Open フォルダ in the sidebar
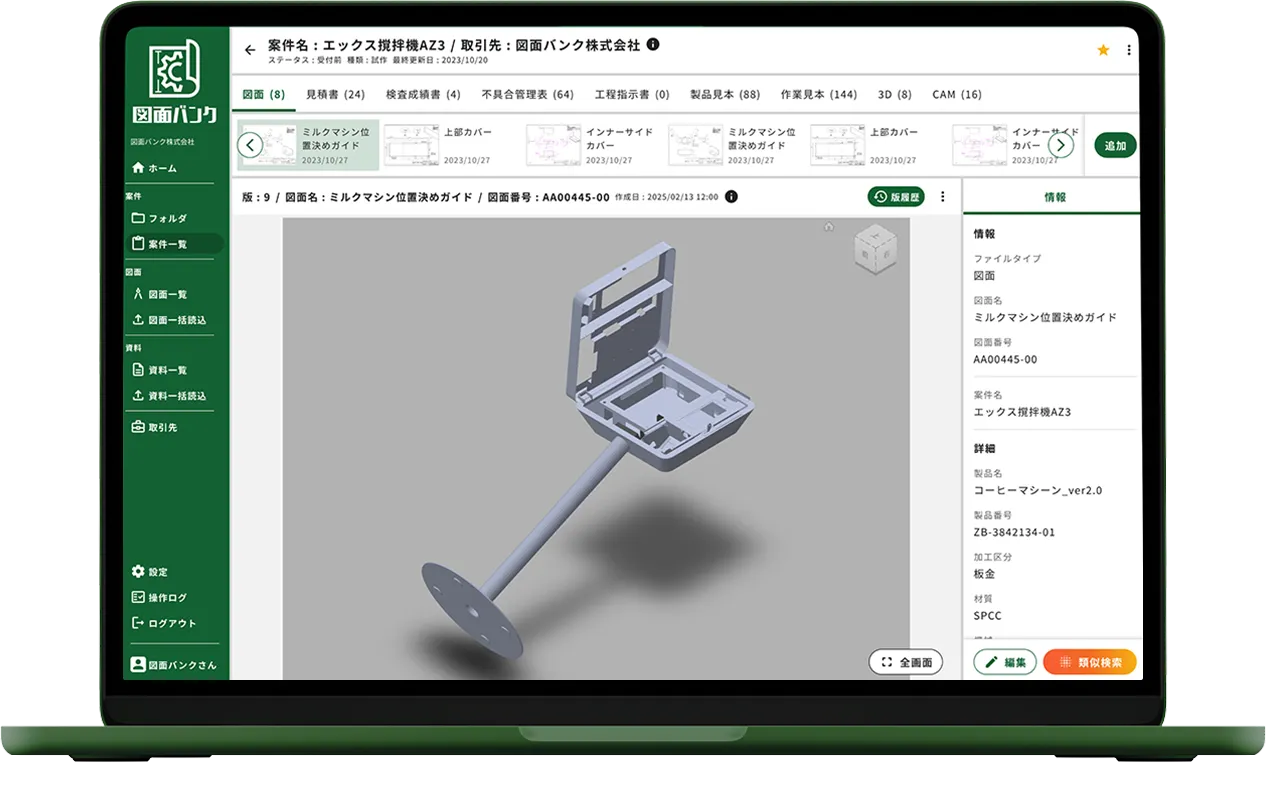This screenshot has height=810, width=1266. tap(159, 218)
